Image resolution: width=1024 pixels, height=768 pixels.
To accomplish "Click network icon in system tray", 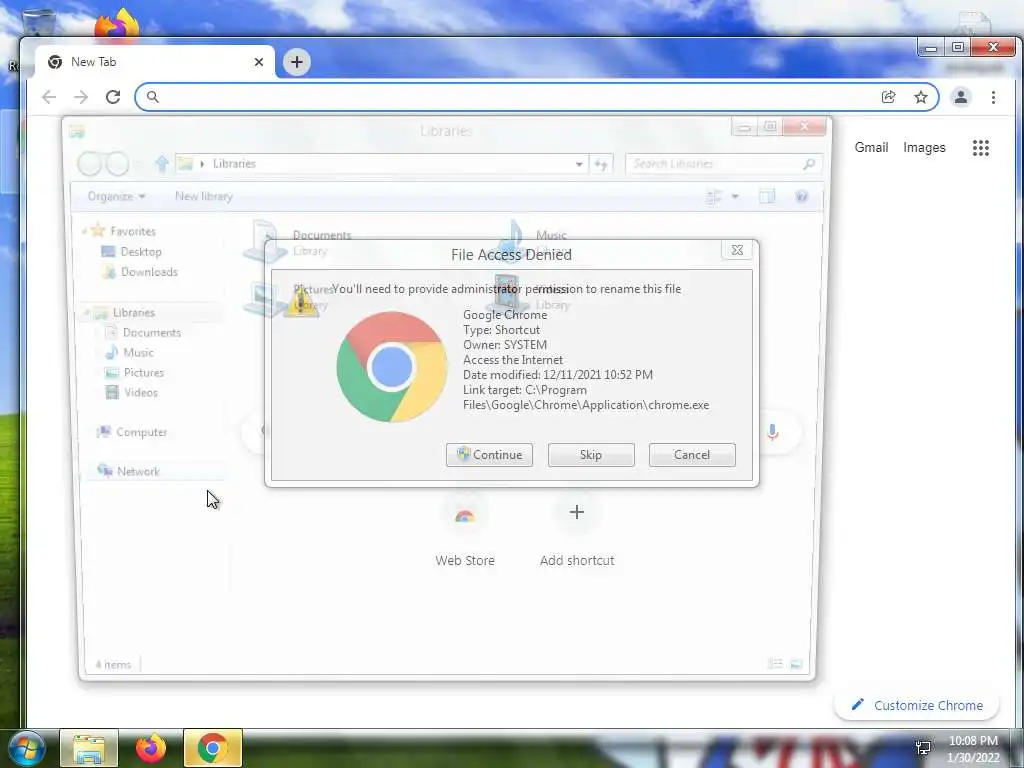I will click(x=923, y=747).
